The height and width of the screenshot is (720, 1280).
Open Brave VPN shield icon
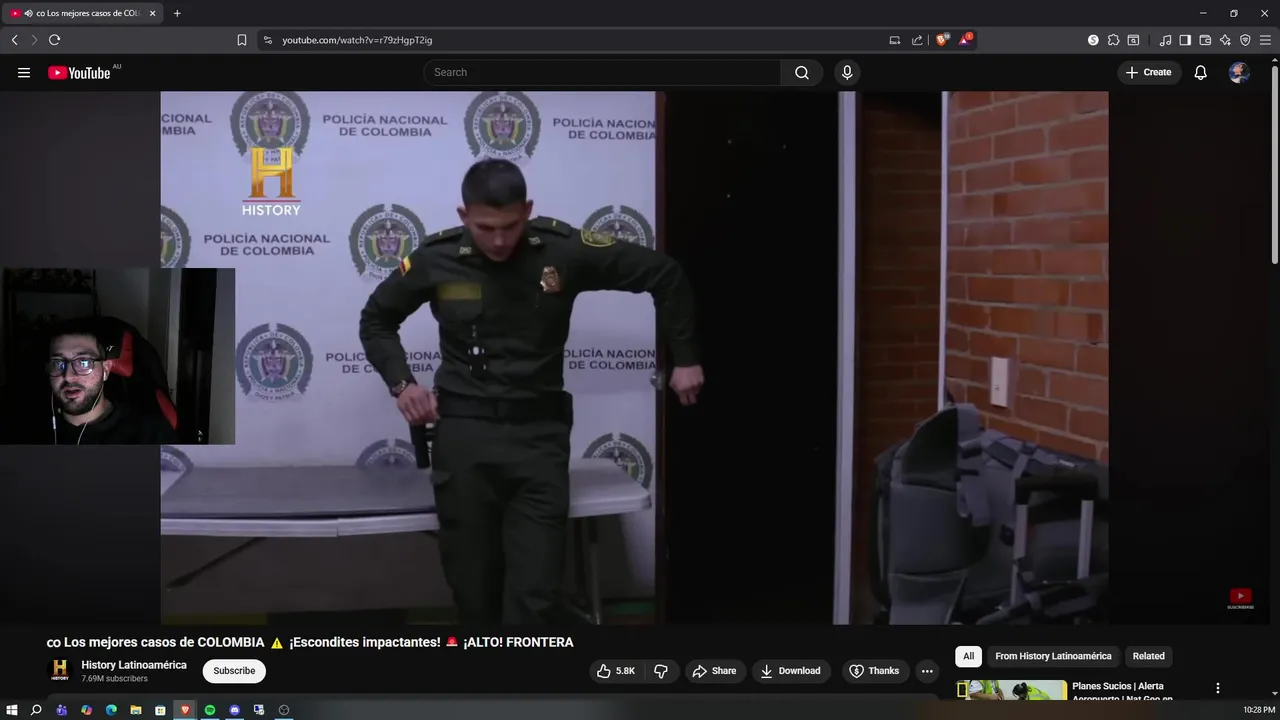click(1245, 40)
